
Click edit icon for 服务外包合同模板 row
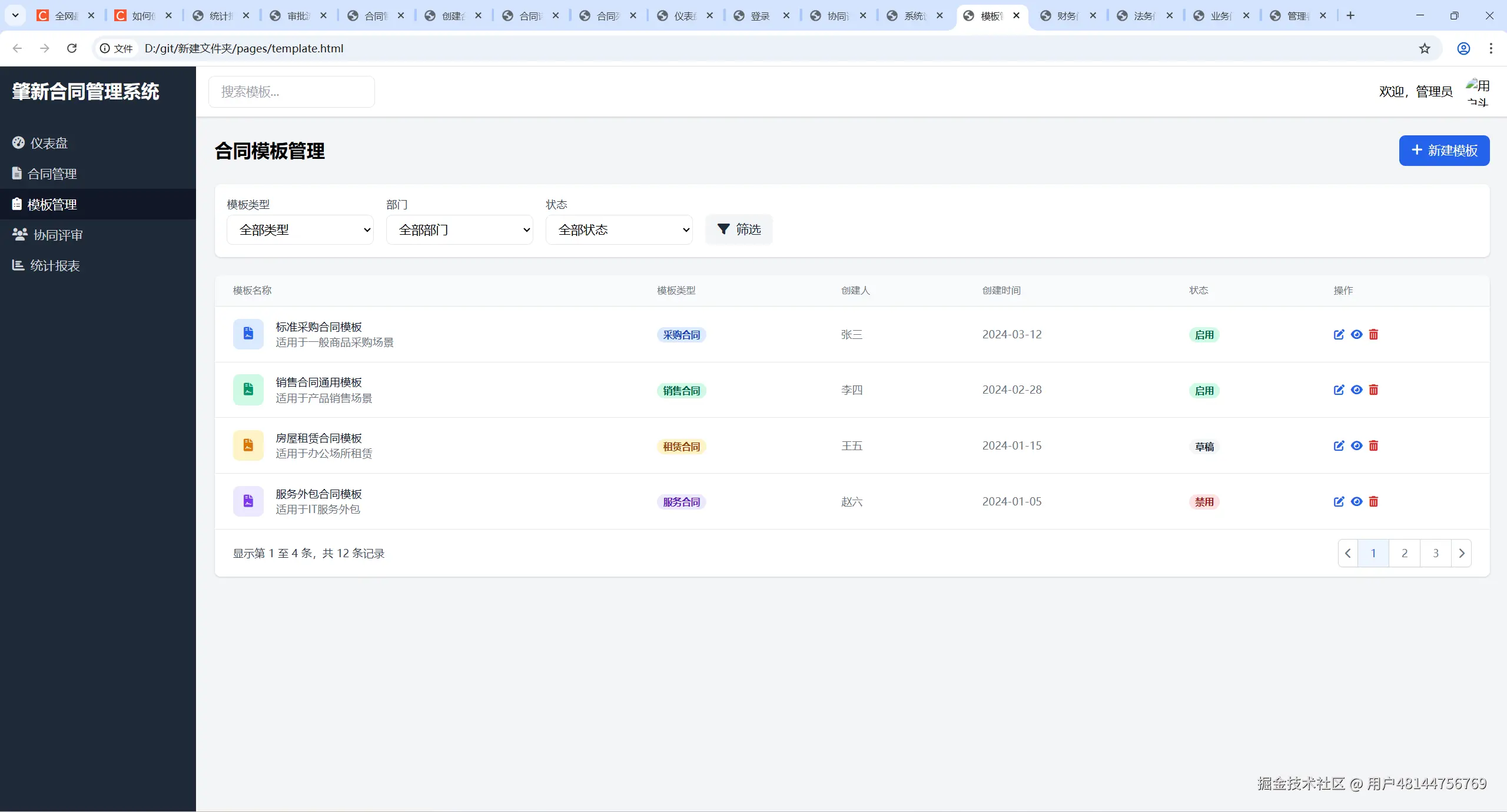coord(1339,501)
